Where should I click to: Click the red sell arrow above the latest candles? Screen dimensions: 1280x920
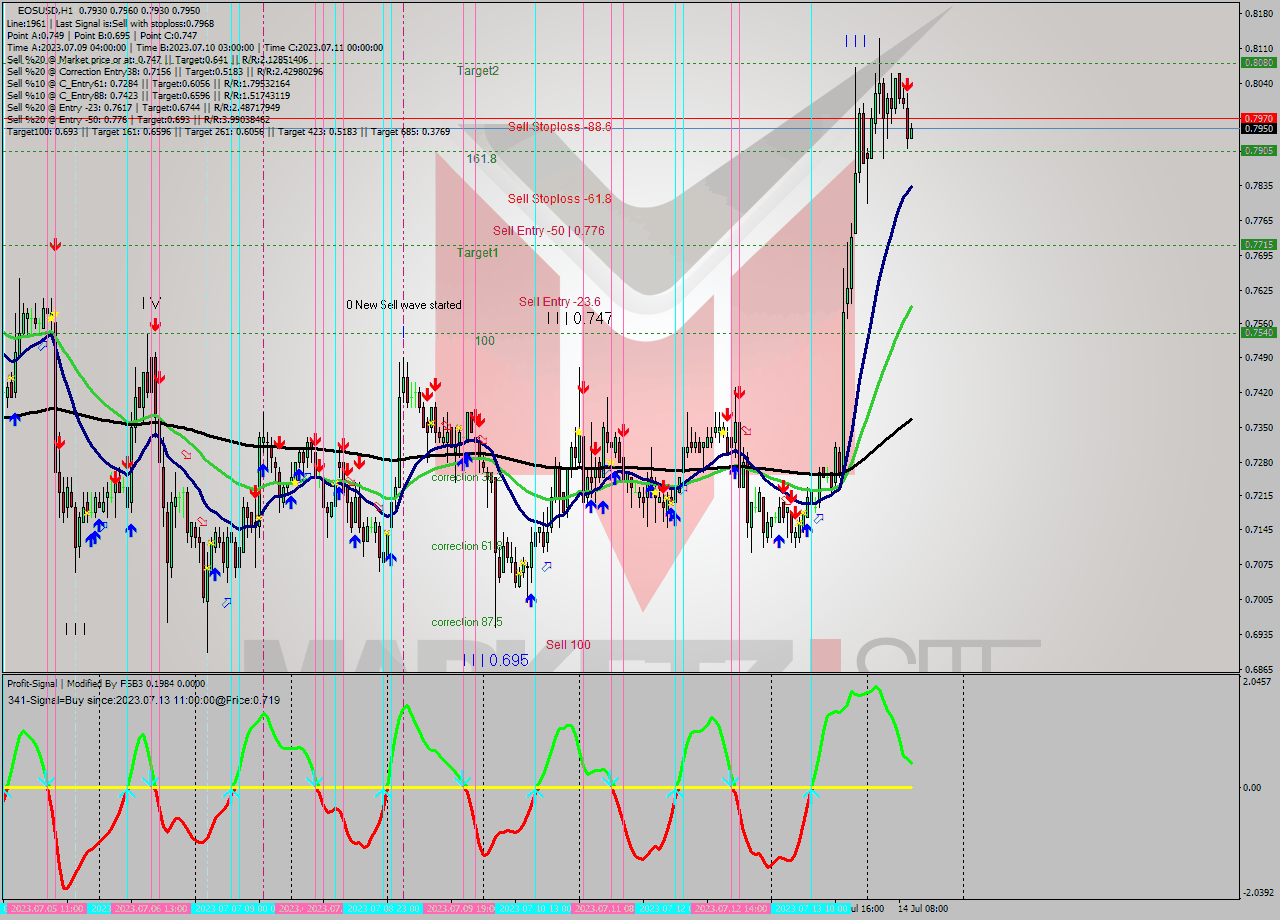(907, 85)
